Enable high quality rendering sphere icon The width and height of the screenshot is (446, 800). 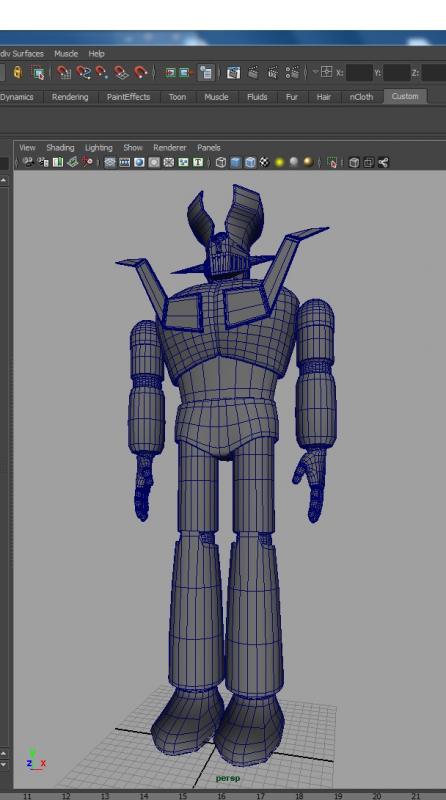308,162
